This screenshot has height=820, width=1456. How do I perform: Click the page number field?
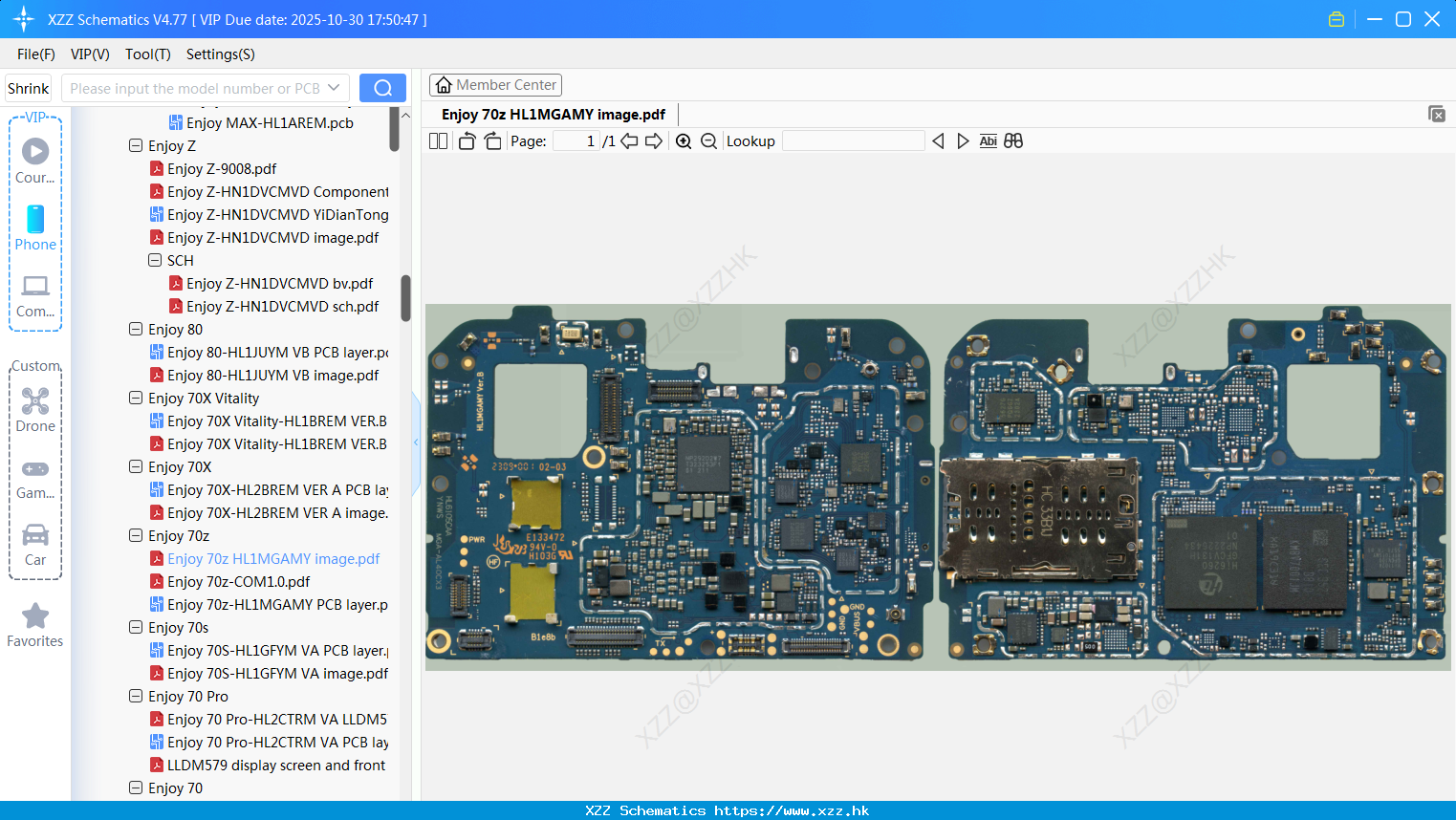point(576,141)
